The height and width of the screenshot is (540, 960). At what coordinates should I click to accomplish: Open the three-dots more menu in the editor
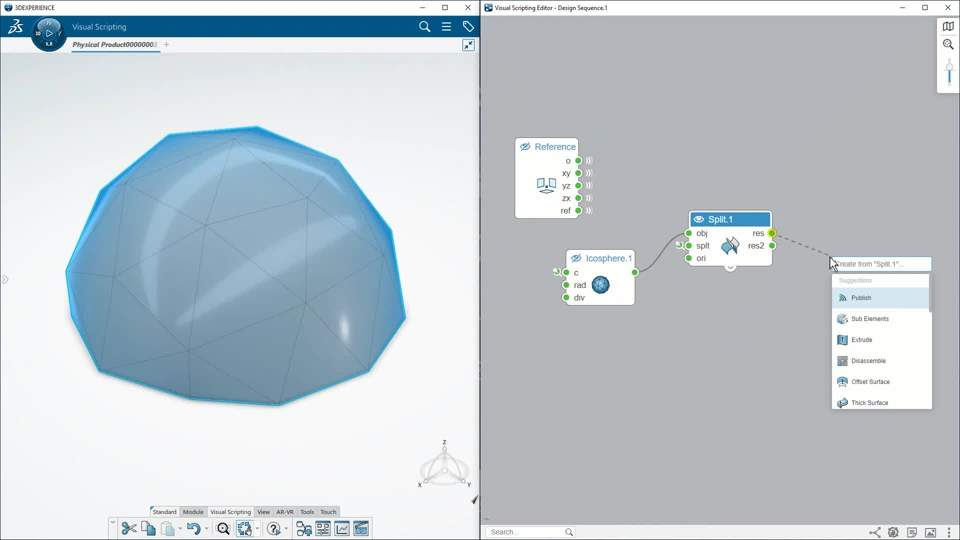click(949, 532)
